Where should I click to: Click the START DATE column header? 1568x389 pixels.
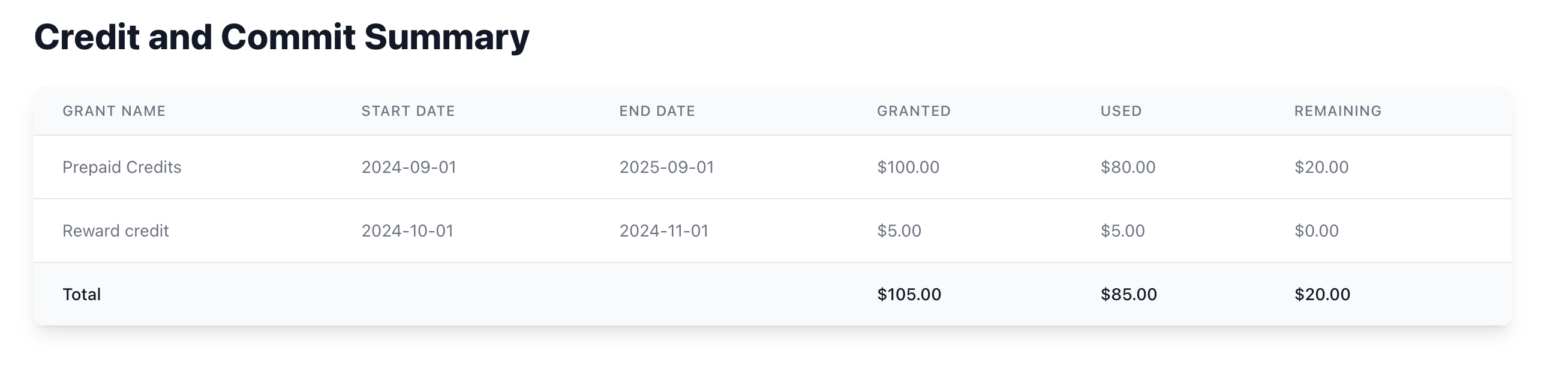[408, 111]
